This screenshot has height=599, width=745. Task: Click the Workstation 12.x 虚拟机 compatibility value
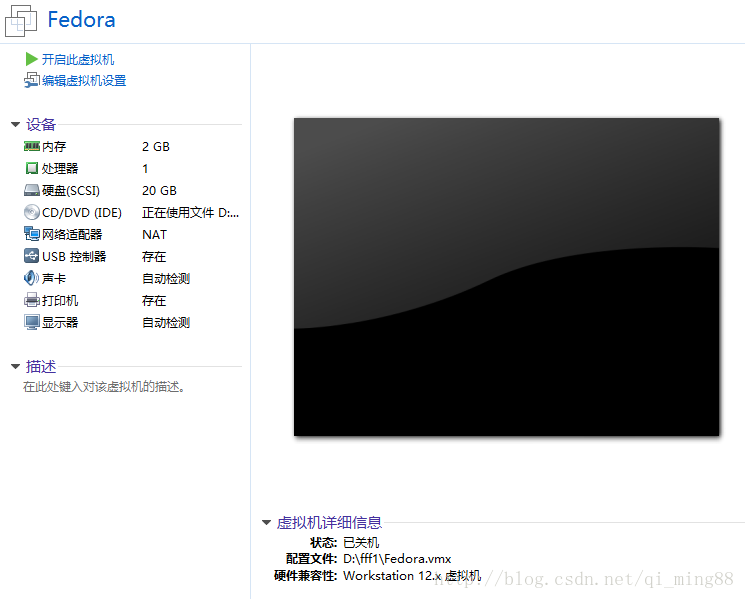[x=412, y=576]
